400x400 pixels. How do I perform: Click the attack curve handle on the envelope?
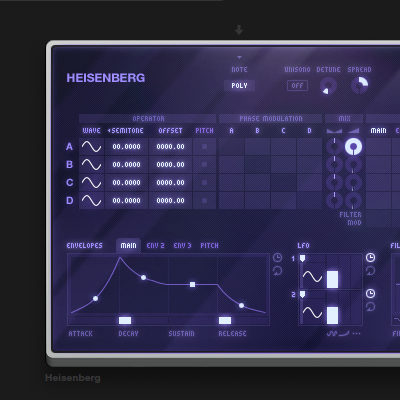95,298
